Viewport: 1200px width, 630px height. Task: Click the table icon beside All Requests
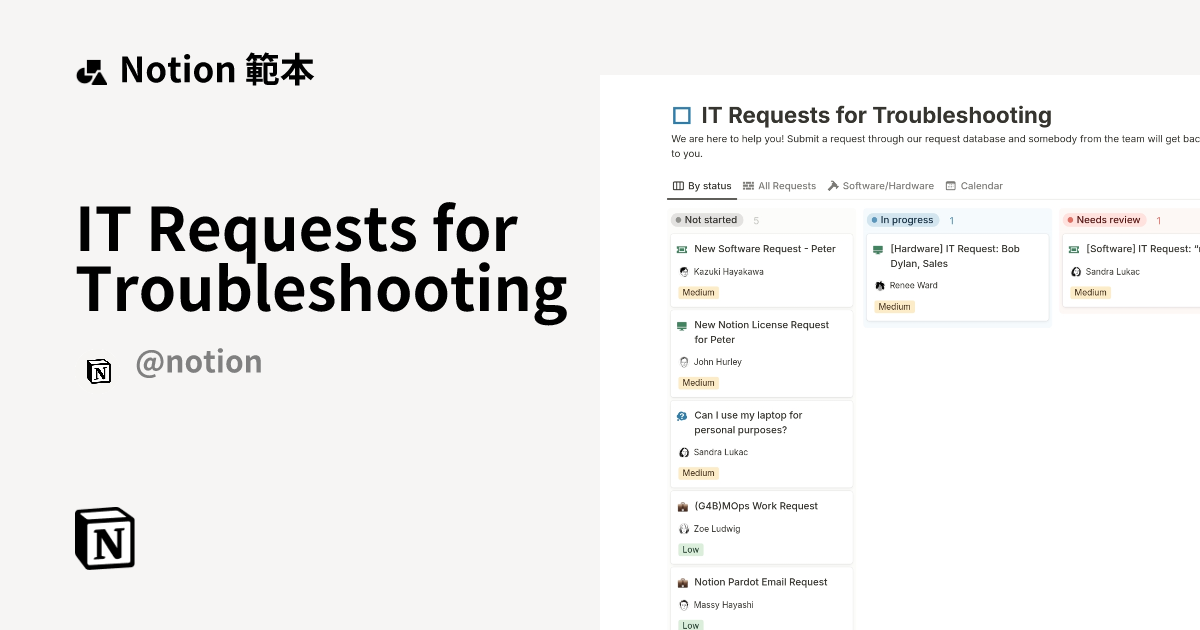748,185
